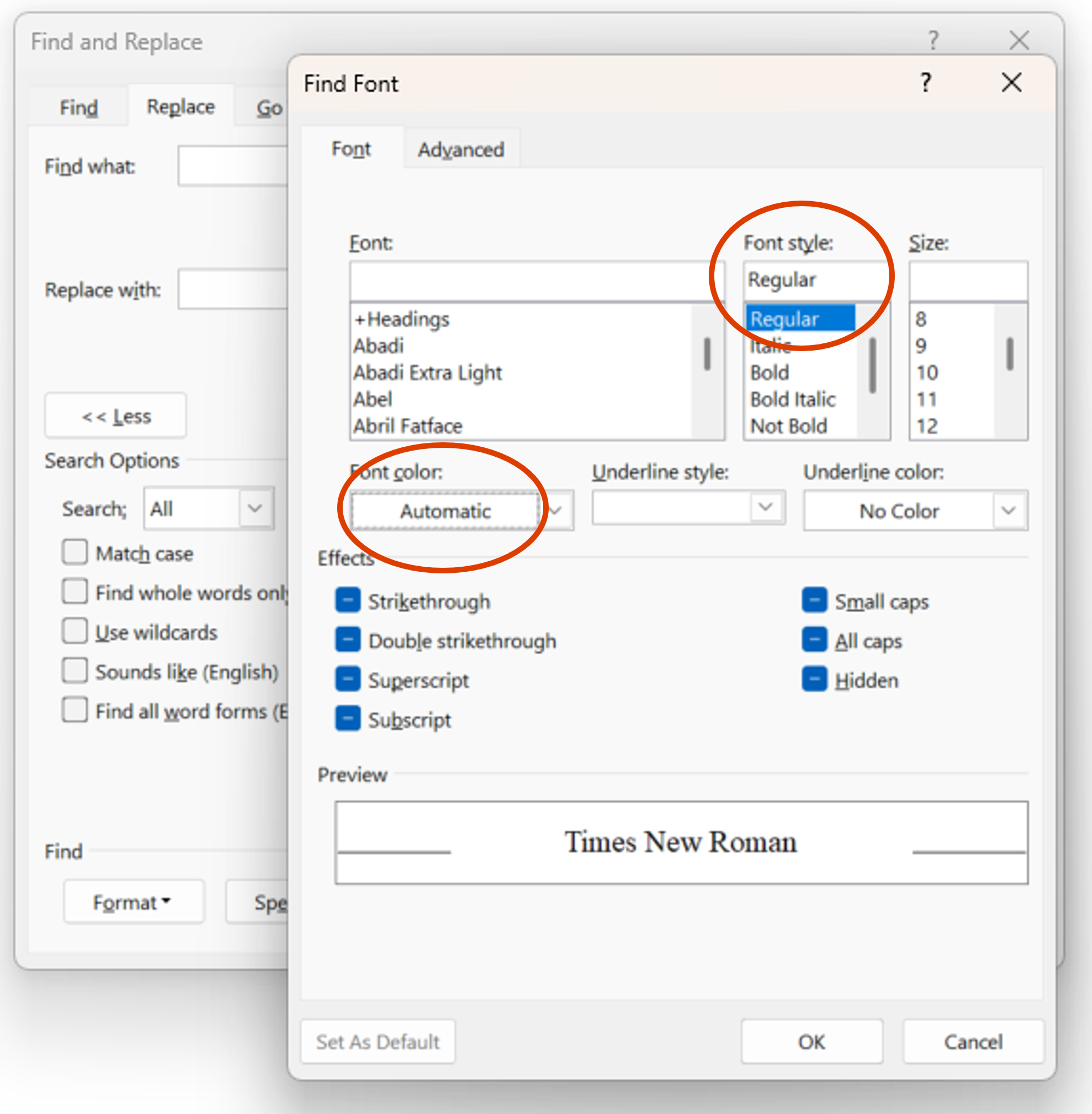Image resolution: width=1092 pixels, height=1114 pixels.
Task: Toggle the Strikethrough effect checkbox
Action: [x=348, y=601]
